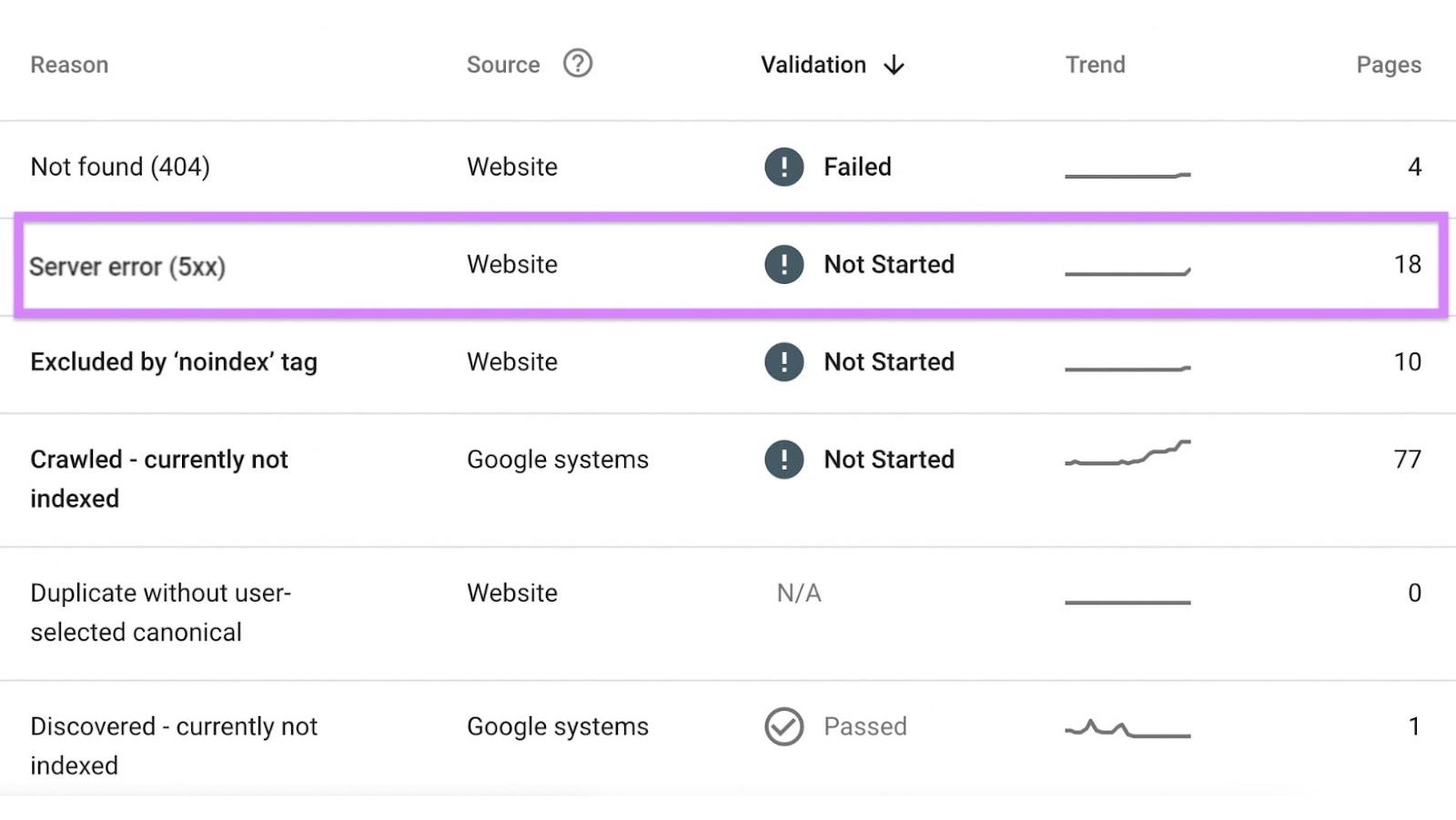Click the Source help question mark icon

click(578, 64)
